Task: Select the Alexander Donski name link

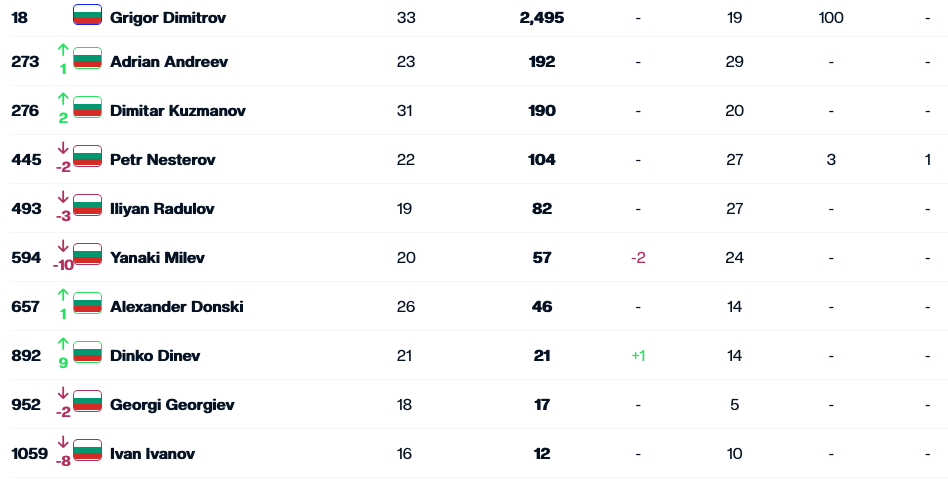Action: point(177,307)
